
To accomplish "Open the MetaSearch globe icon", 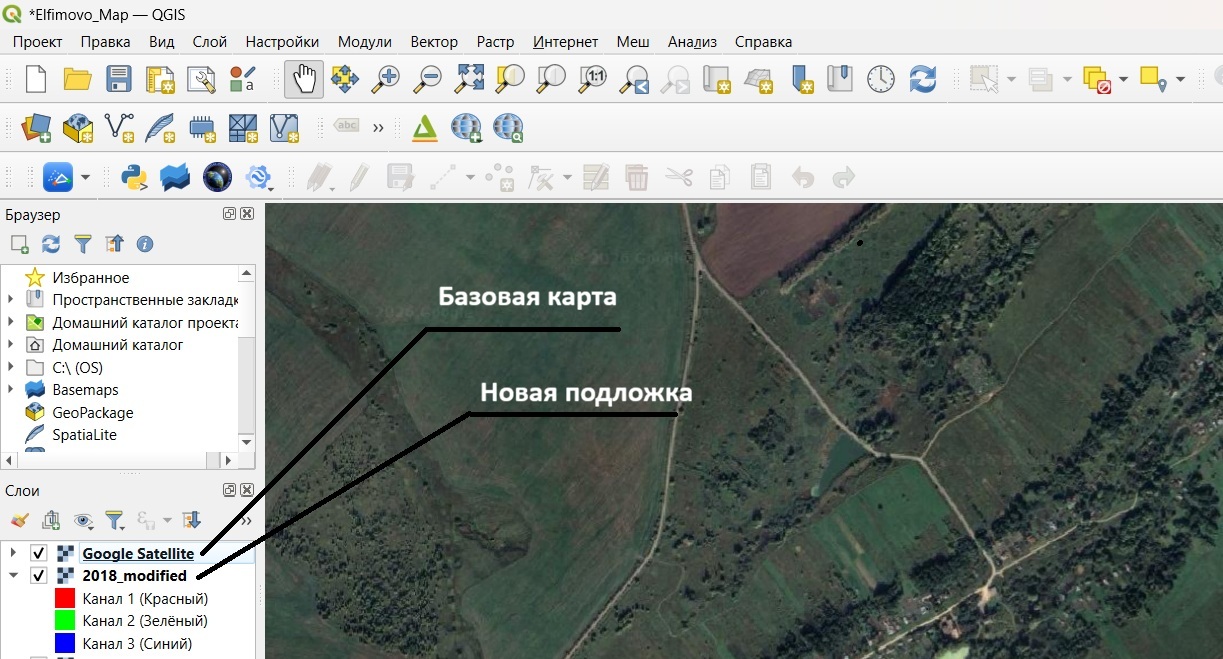I will click(508, 127).
